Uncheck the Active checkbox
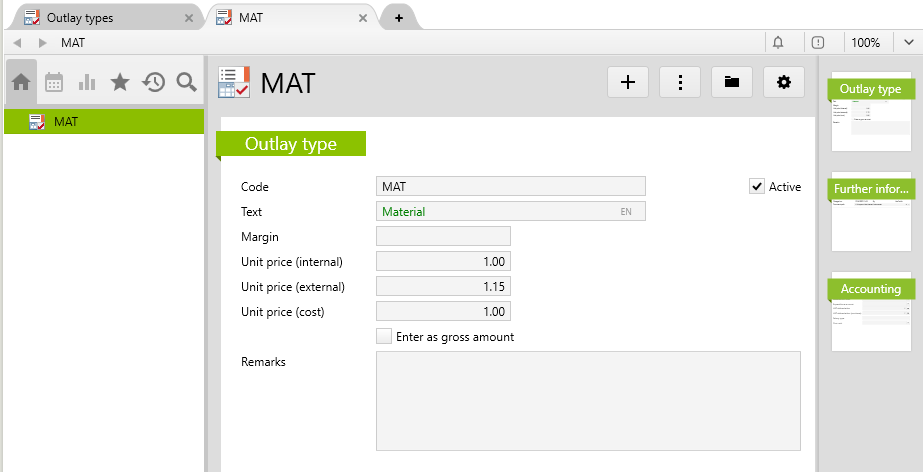The image size is (923, 472). tap(757, 186)
